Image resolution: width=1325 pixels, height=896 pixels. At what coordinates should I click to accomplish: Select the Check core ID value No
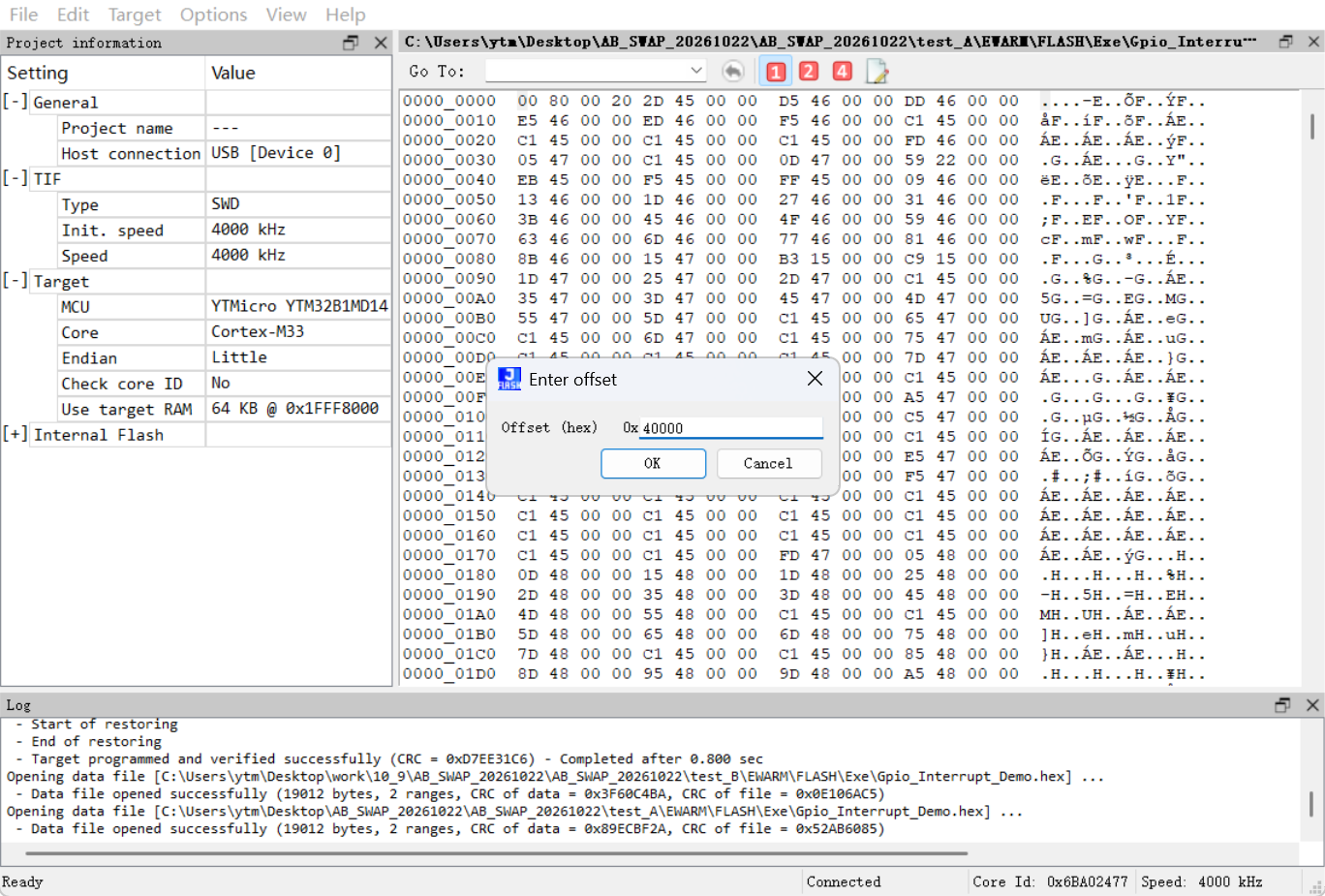(x=221, y=383)
